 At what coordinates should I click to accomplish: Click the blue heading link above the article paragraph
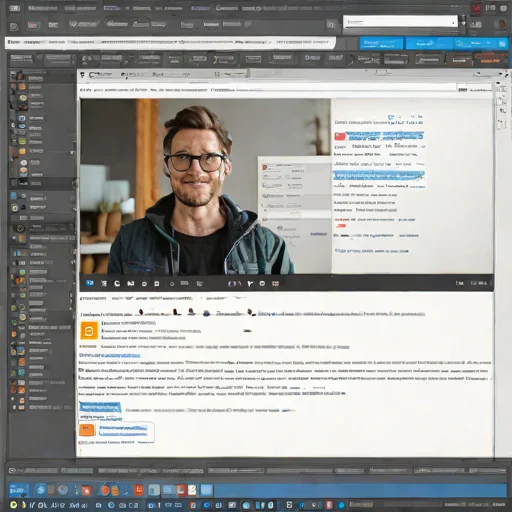[x=110, y=355]
